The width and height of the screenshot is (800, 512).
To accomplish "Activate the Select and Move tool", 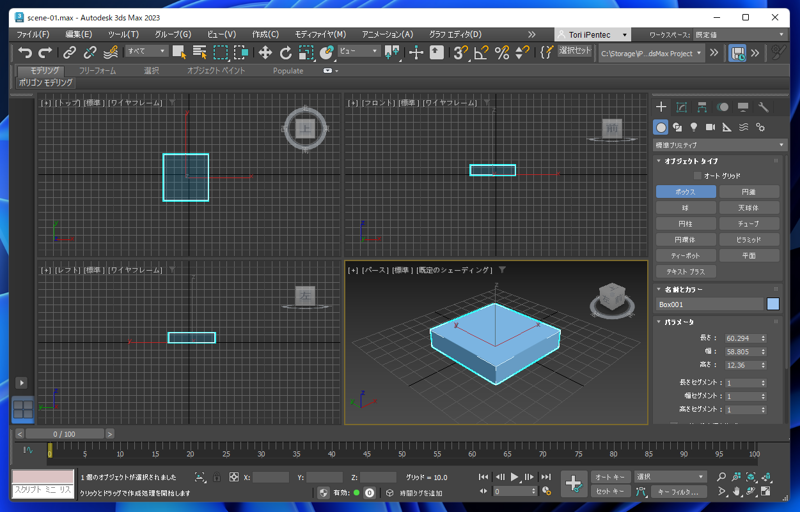I will [x=265, y=52].
